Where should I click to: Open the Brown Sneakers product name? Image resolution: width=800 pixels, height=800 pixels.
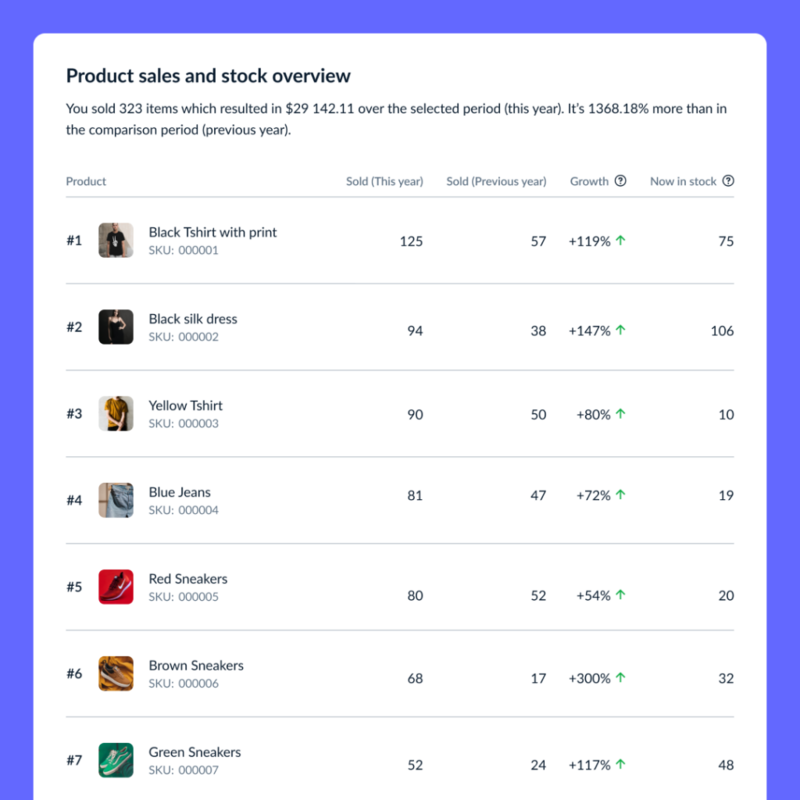point(196,665)
